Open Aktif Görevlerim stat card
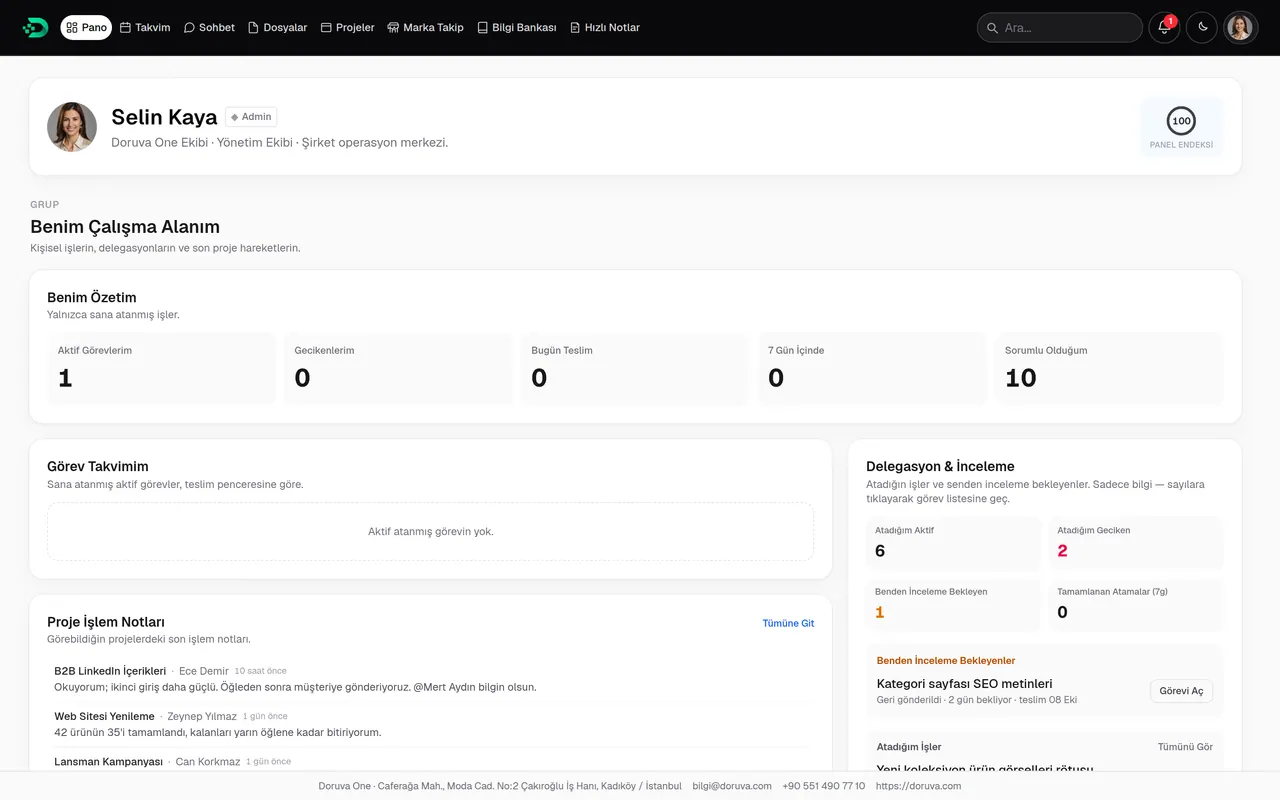The width and height of the screenshot is (1280, 800). pos(161,368)
